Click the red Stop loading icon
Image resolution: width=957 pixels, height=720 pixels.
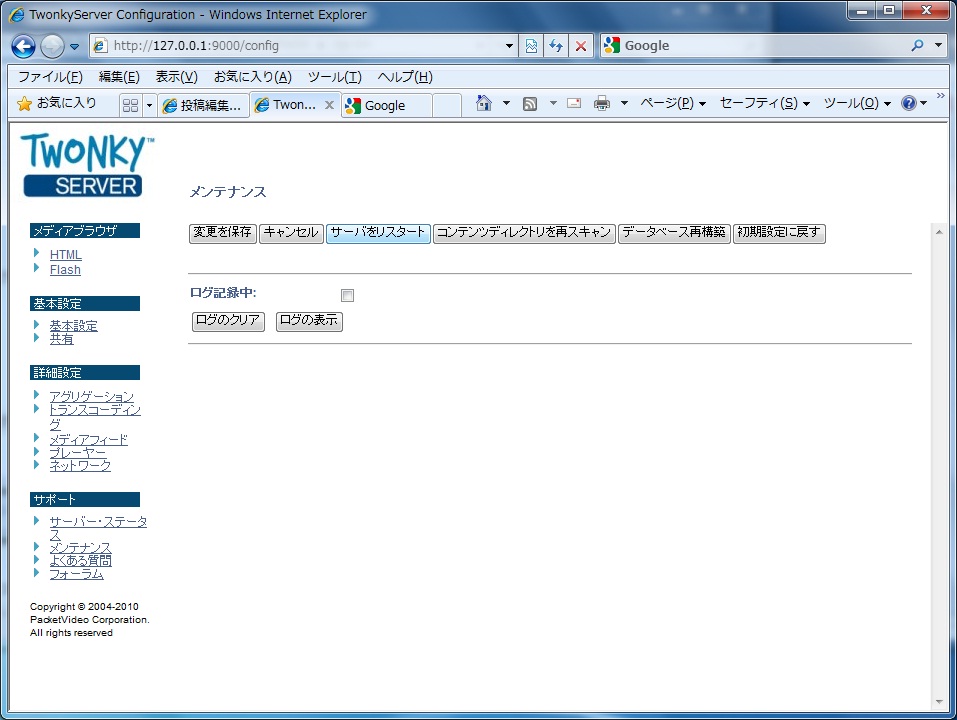pos(581,46)
